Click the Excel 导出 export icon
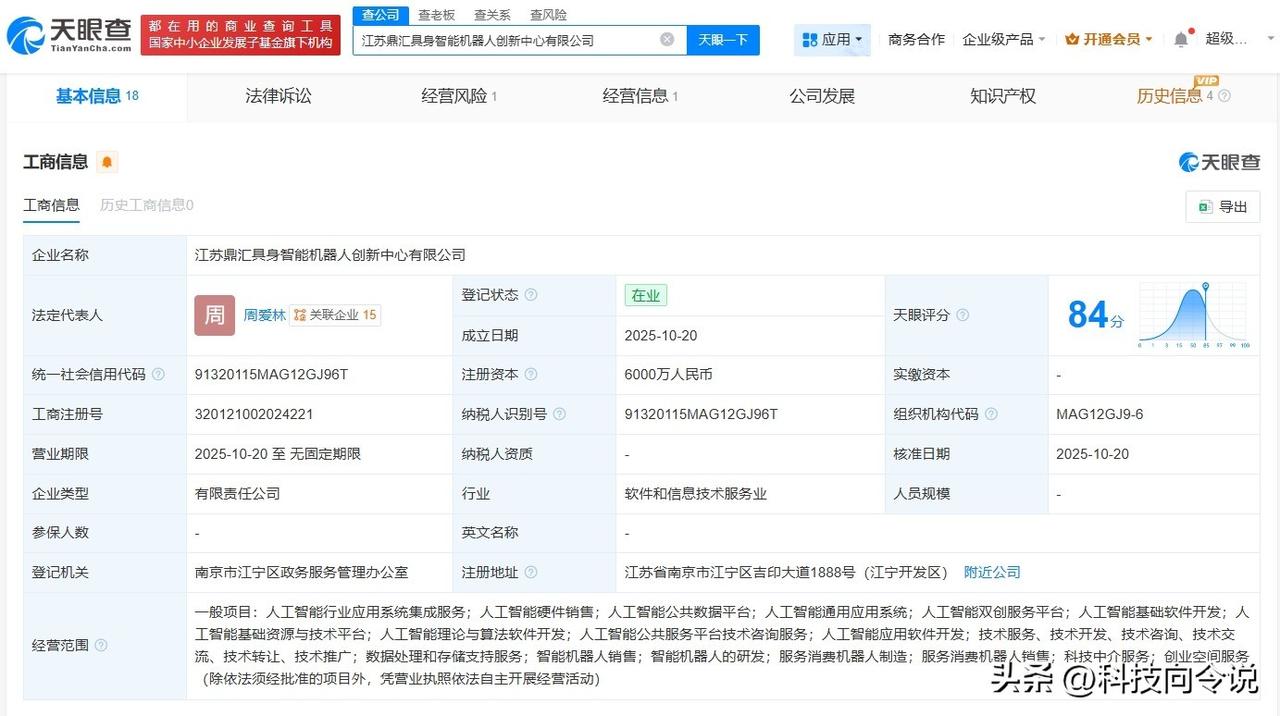The height and width of the screenshot is (716, 1280). click(1204, 206)
